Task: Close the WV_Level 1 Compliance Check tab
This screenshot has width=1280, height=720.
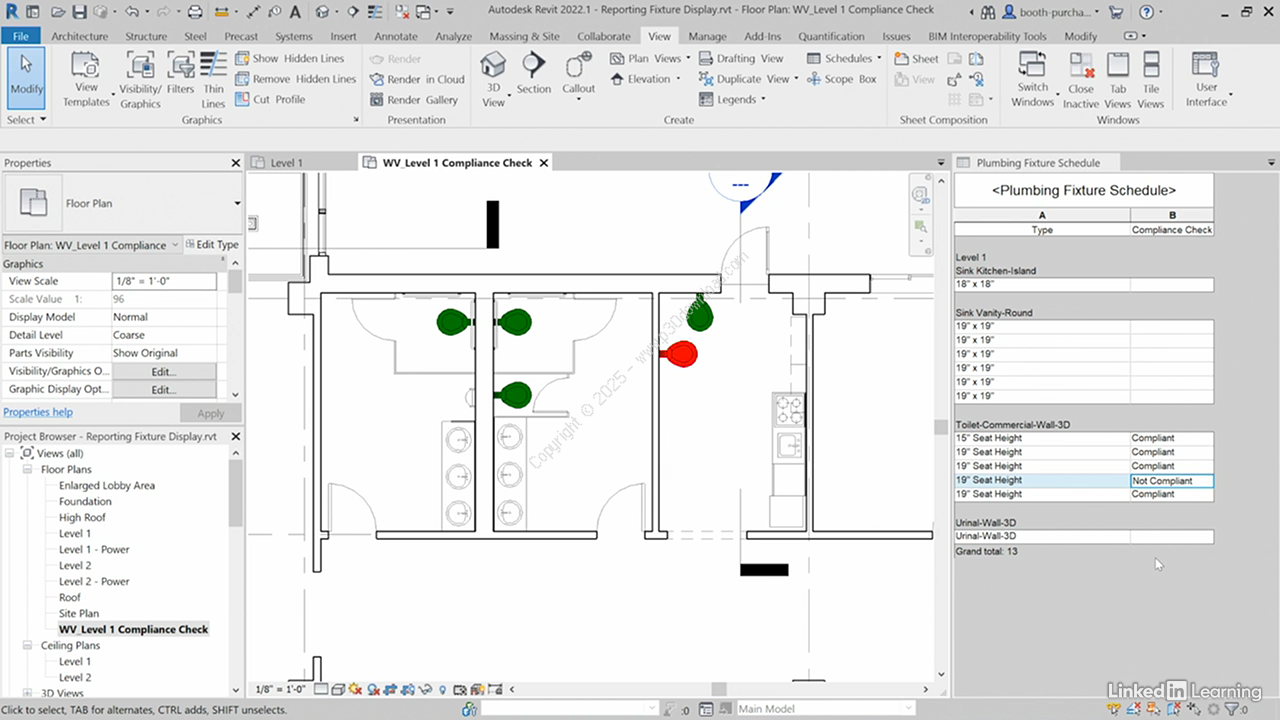Action: (x=543, y=162)
